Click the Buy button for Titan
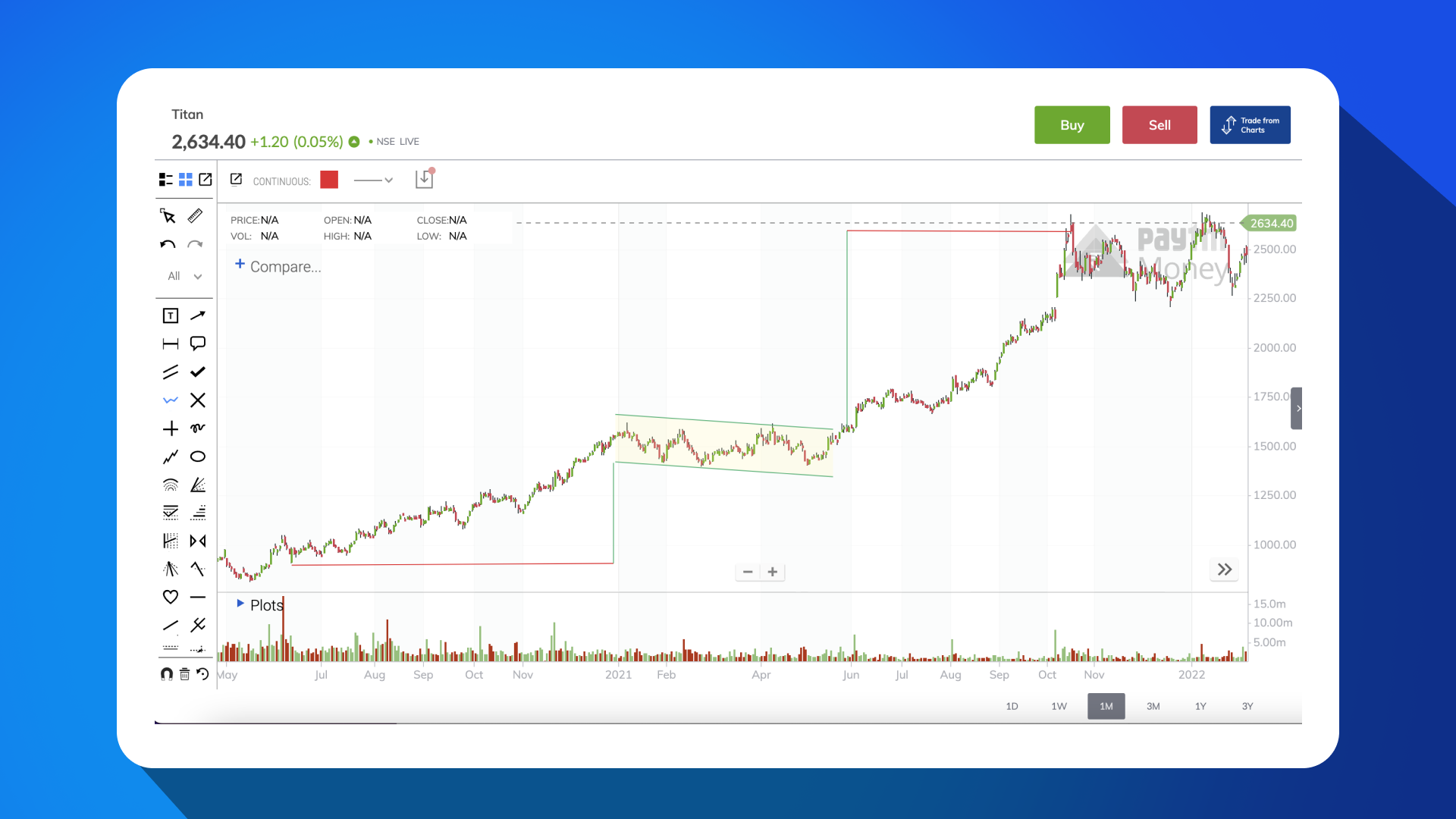The width and height of the screenshot is (1456, 819). [x=1072, y=124]
